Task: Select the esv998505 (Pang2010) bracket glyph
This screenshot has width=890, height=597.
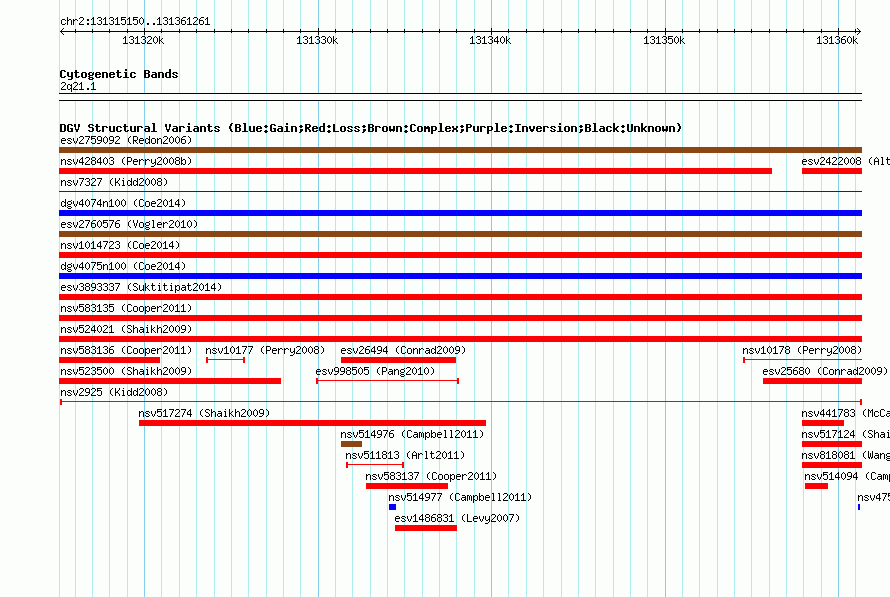Action: point(387,381)
